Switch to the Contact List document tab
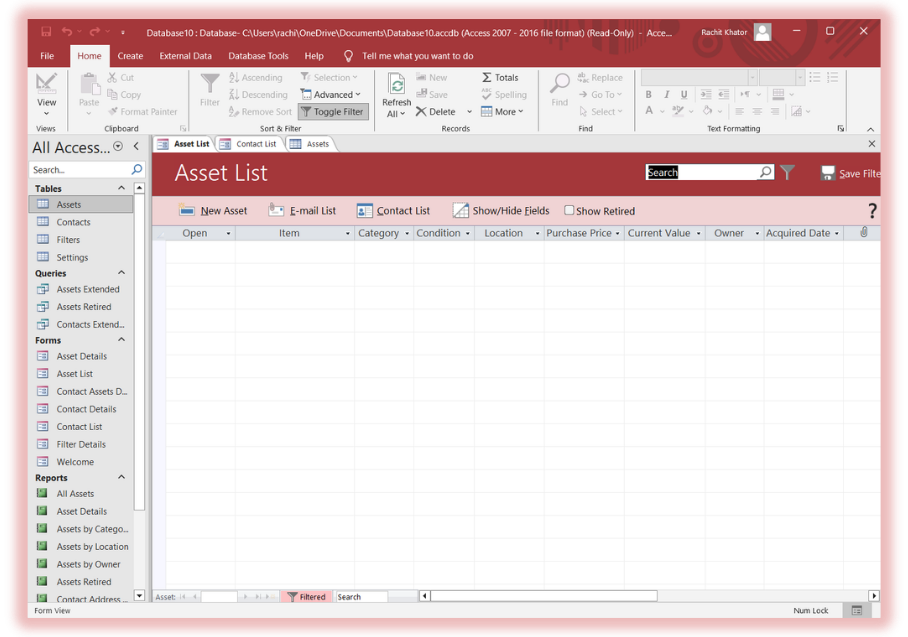The image size is (908, 637). click(x=255, y=144)
